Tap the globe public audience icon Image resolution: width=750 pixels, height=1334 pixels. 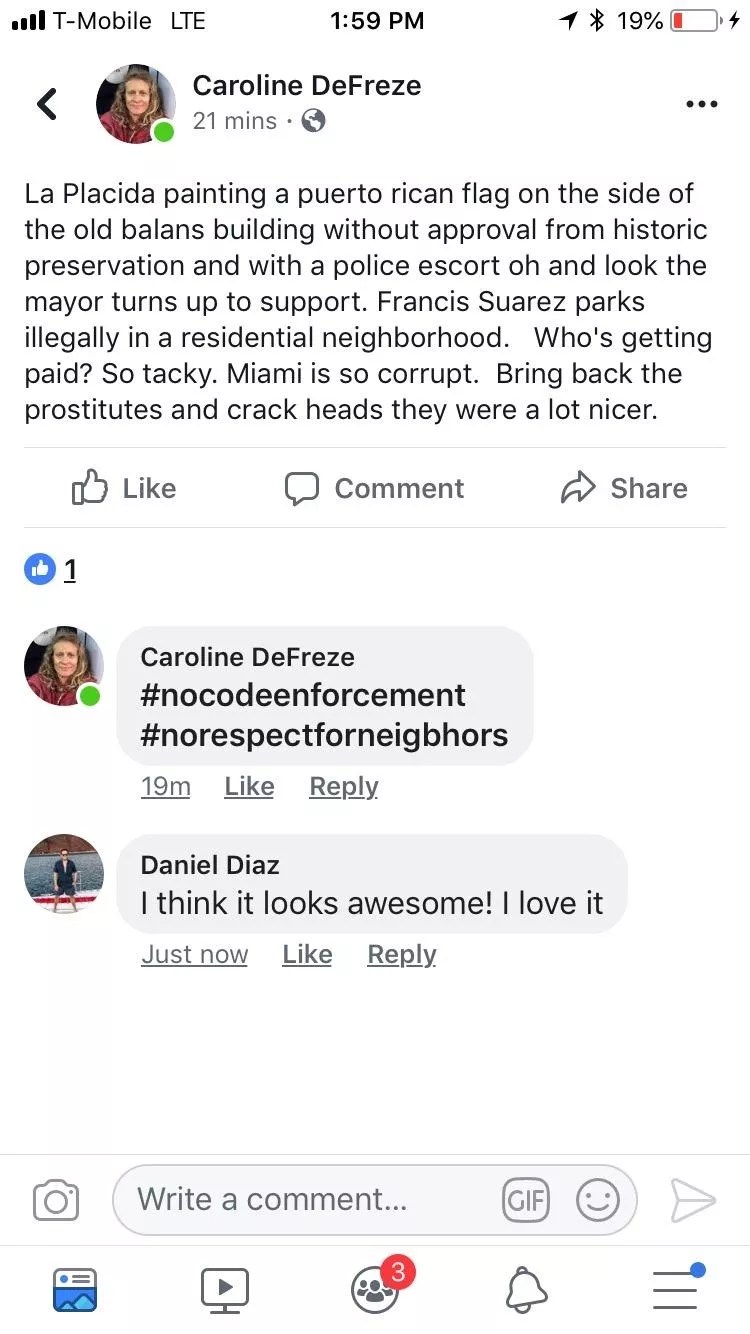click(313, 121)
